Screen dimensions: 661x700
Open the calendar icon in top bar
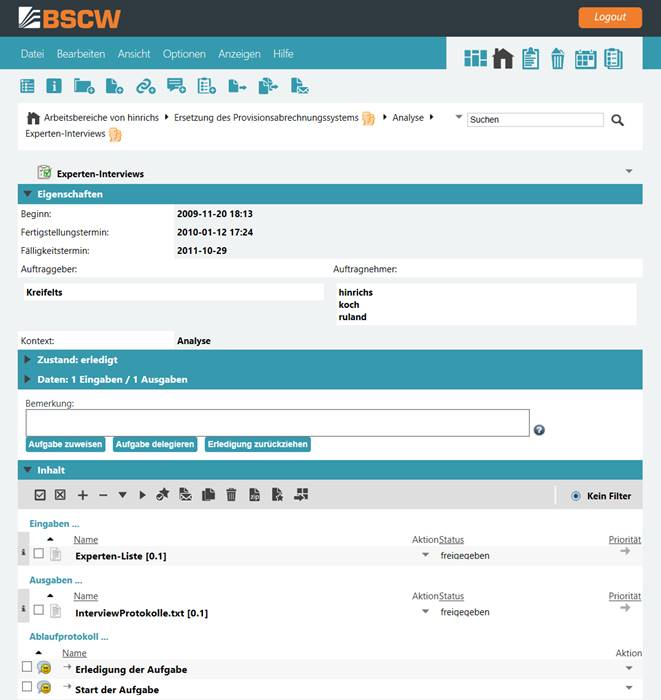click(585, 59)
